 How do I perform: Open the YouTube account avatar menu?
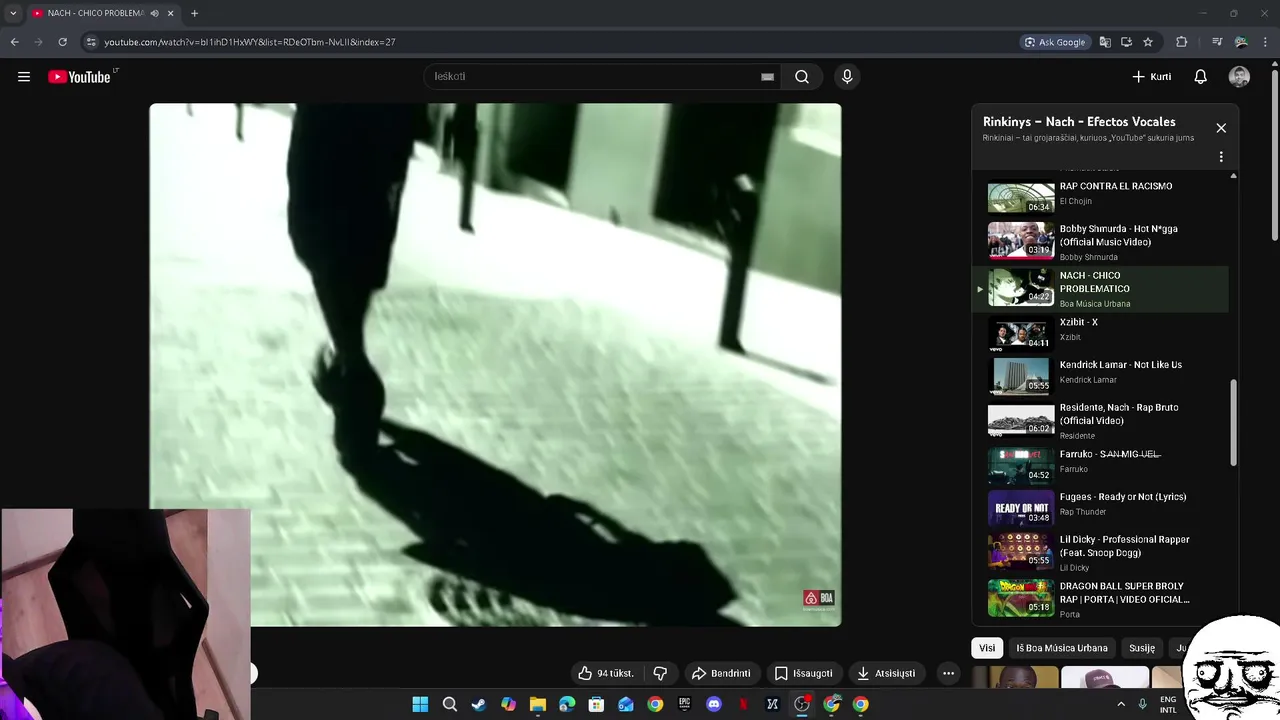pyautogui.click(x=1239, y=77)
